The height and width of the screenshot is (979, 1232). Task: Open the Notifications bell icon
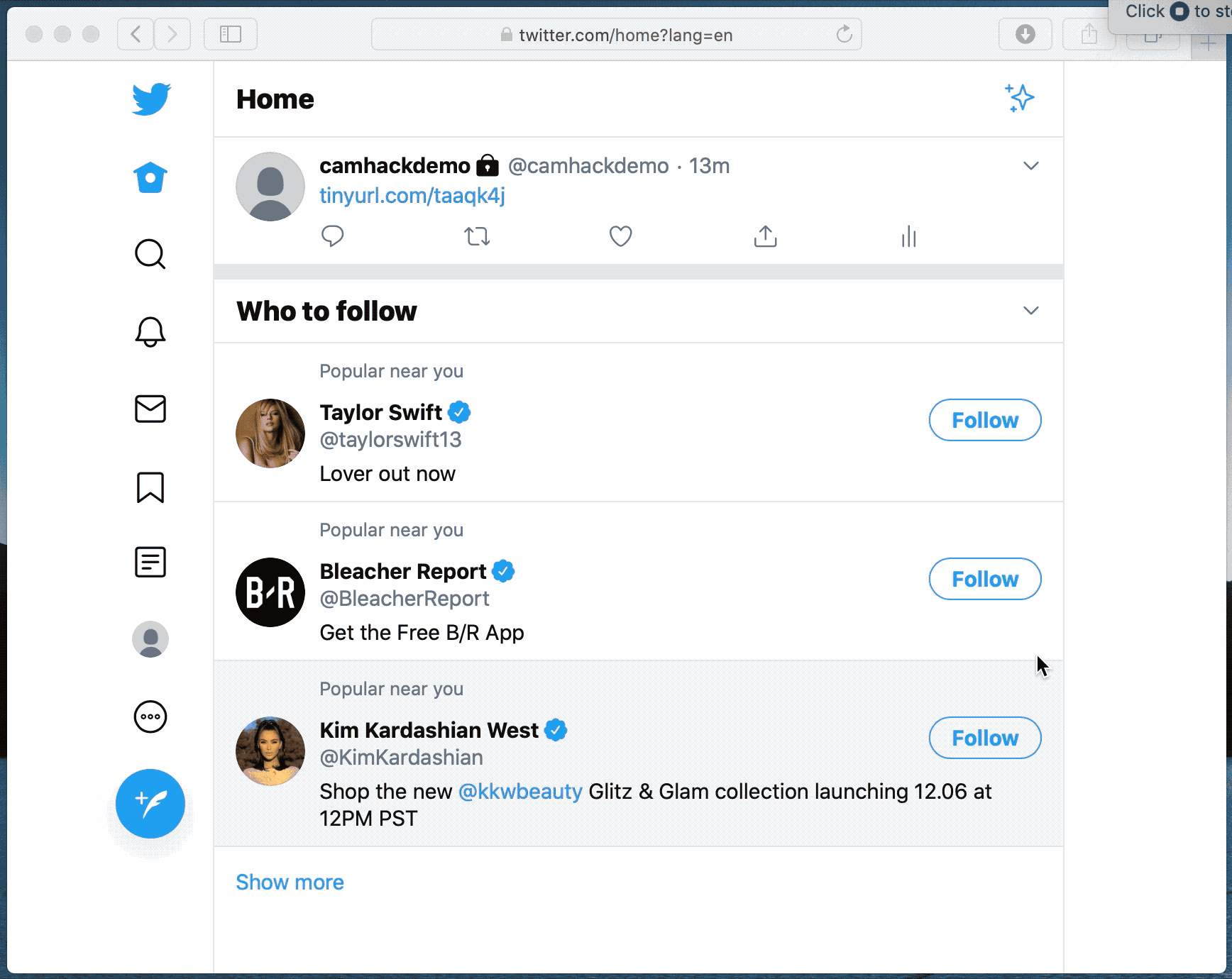(150, 331)
